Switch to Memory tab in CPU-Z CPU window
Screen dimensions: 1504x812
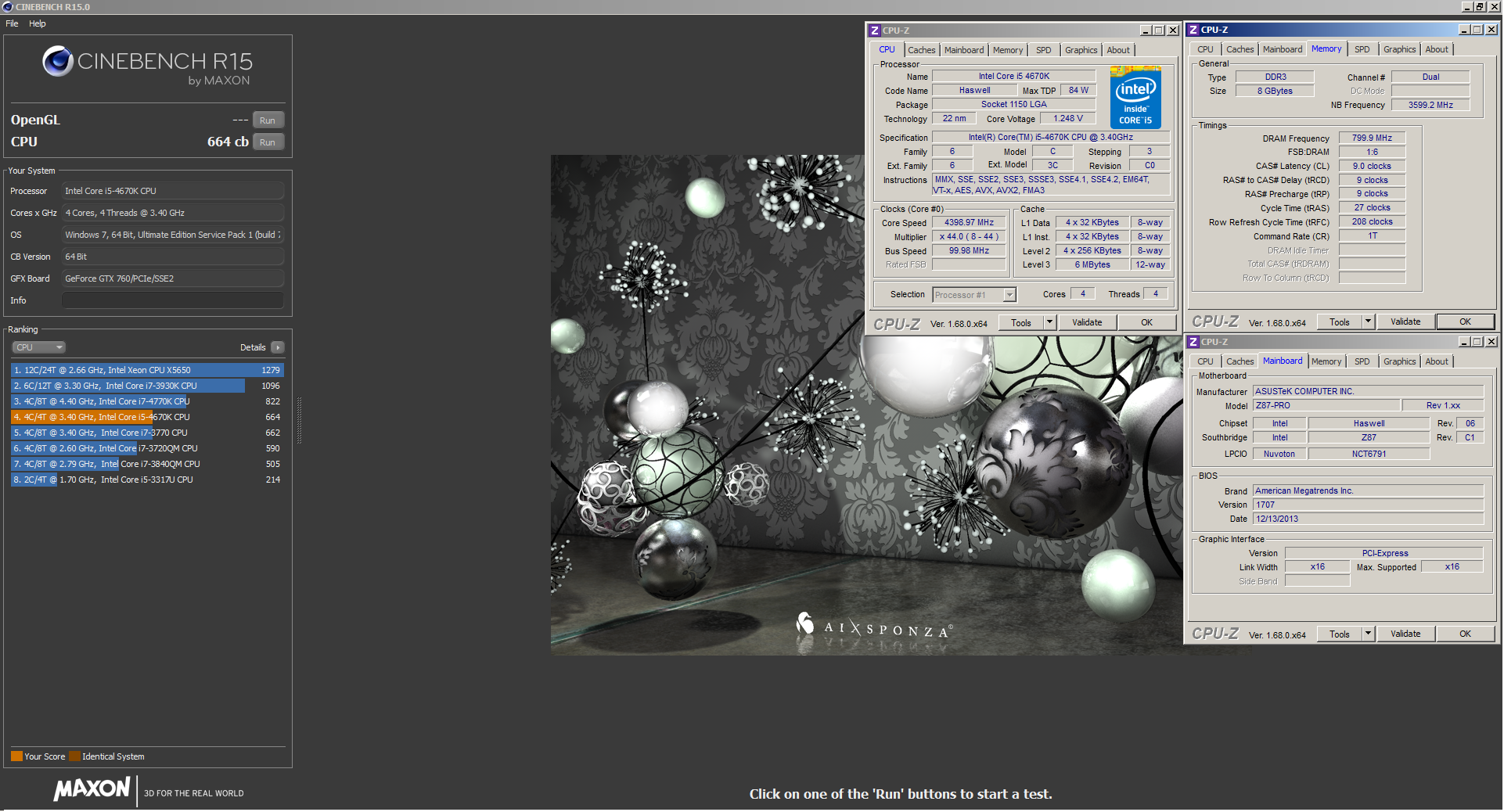point(1008,50)
